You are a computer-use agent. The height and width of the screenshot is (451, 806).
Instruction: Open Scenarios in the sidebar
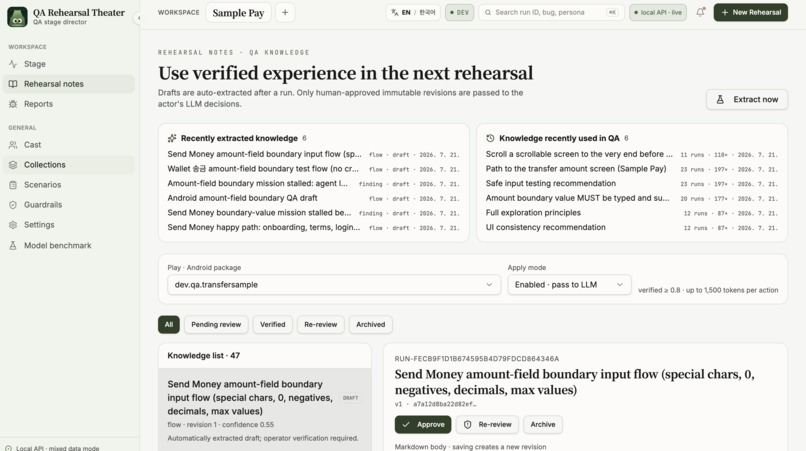(69, 185)
